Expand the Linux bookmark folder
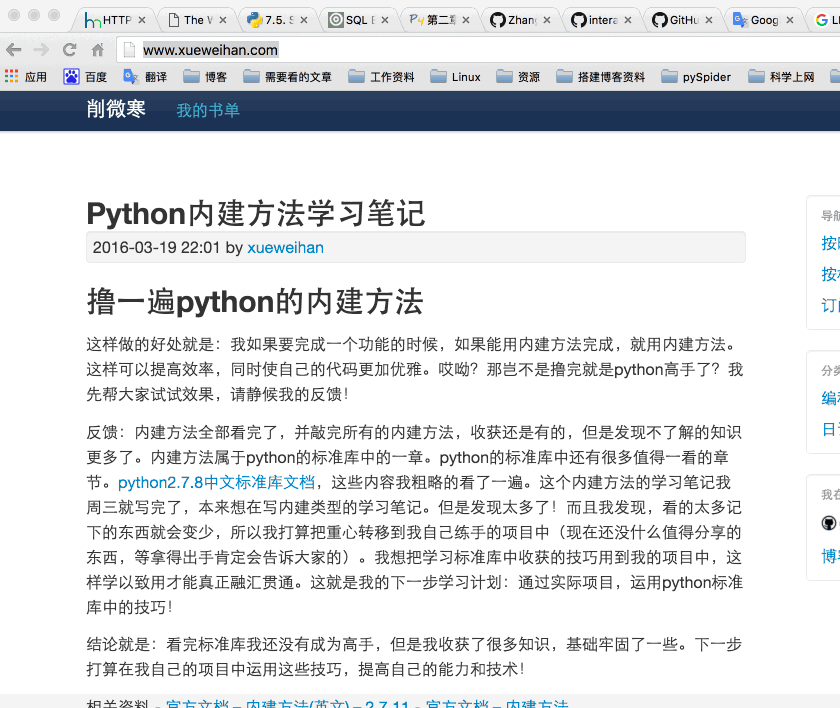This screenshot has height=708, width=840. 455,77
